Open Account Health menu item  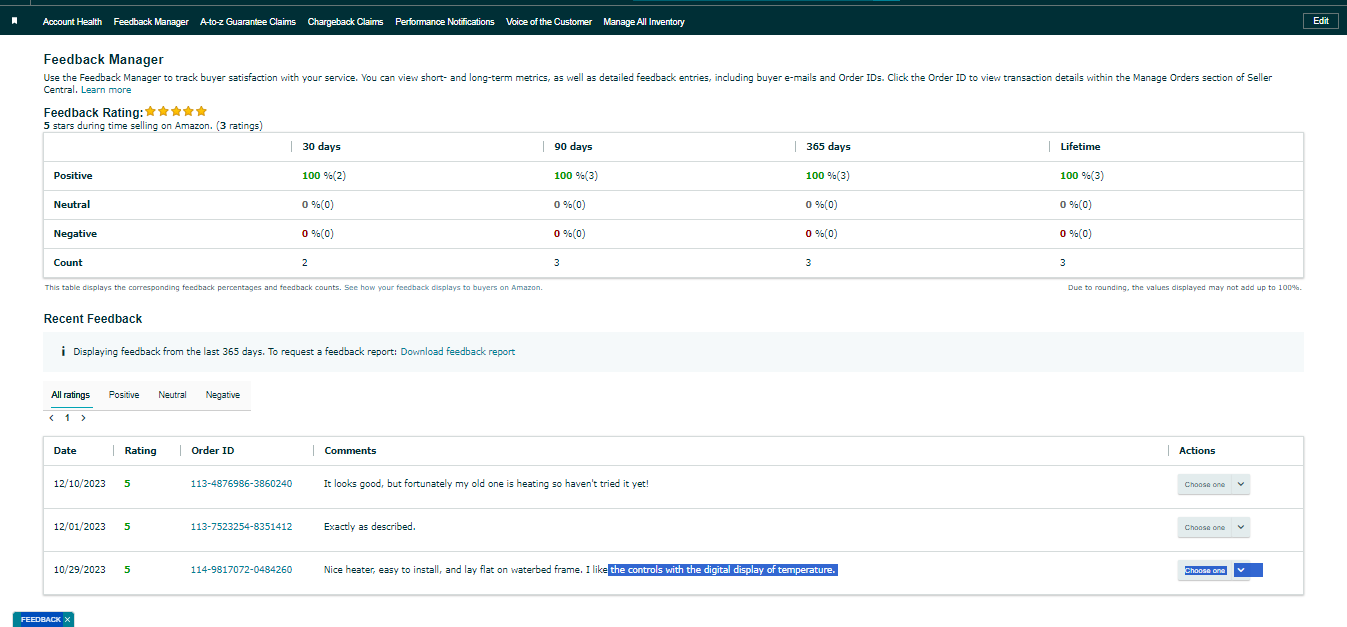(72, 22)
